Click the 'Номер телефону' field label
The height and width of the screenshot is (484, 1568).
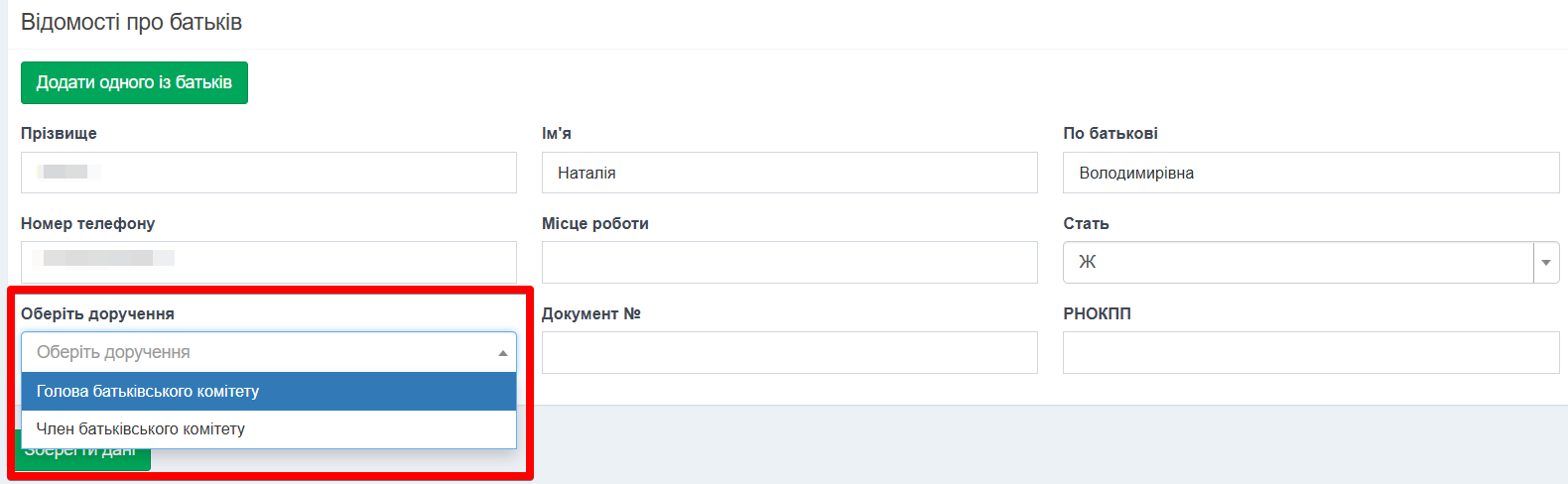coord(87,223)
